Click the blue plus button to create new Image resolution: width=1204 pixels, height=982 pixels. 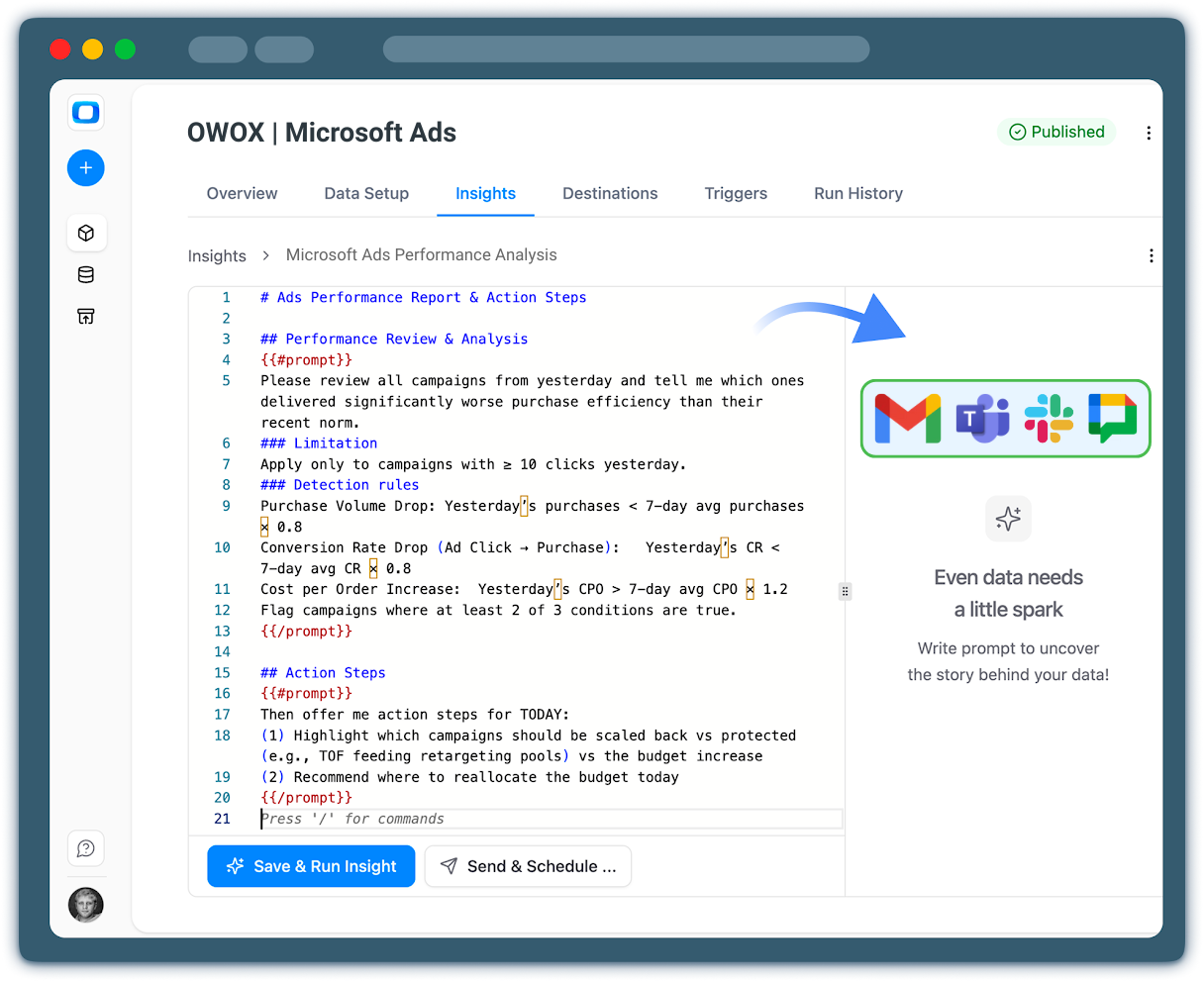click(x=85, y=167)
